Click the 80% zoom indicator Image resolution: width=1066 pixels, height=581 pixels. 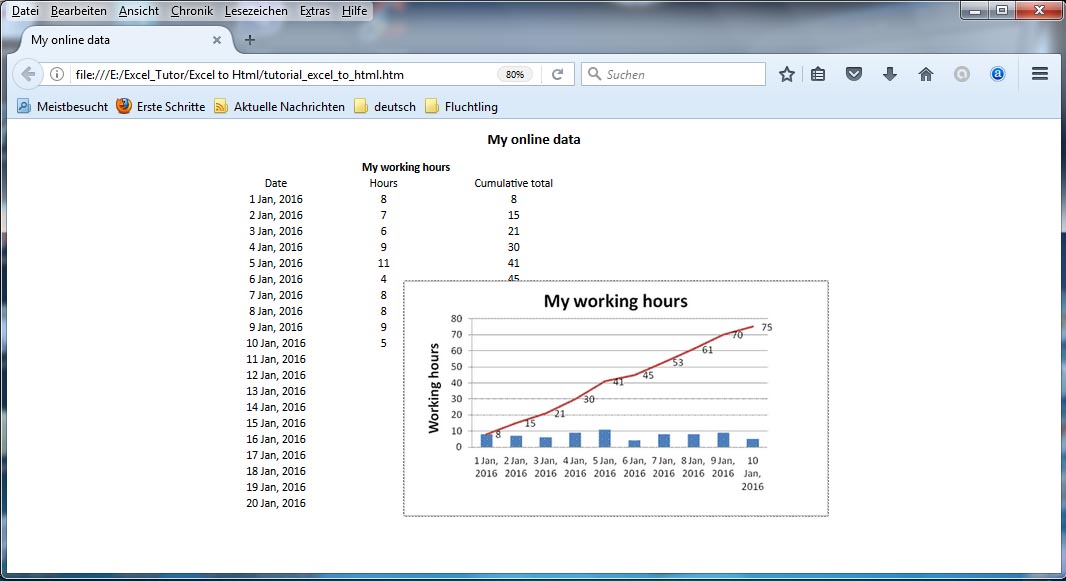[515, 74]
